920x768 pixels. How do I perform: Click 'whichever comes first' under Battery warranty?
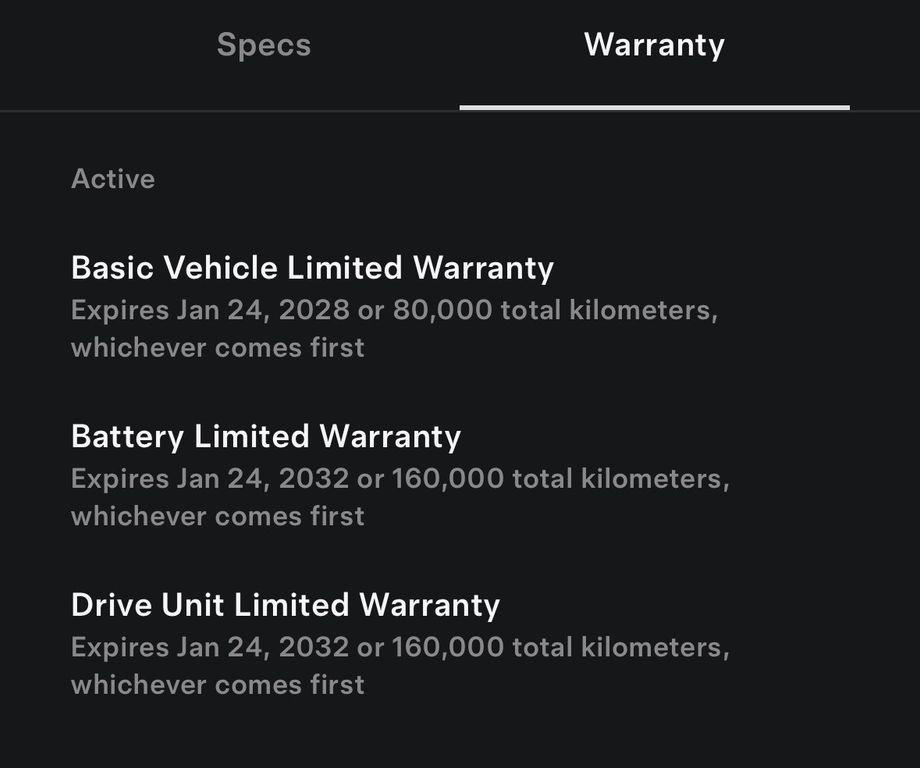(x=217, y=516)
